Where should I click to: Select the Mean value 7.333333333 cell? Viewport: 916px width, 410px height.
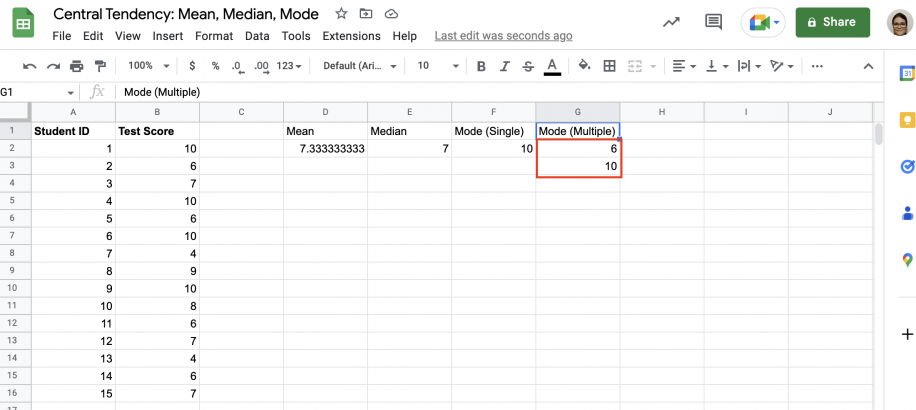tap(325, 149)
